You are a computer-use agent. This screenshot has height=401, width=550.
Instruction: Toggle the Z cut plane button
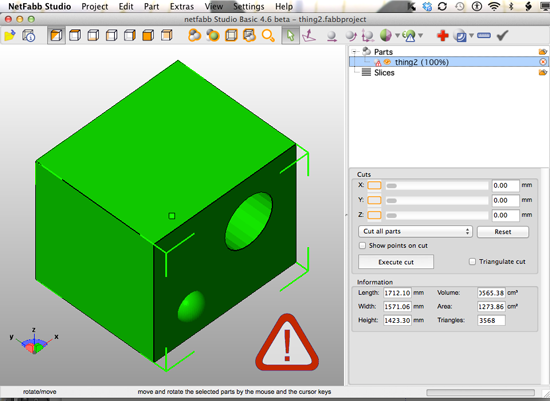tap(374, 215)
